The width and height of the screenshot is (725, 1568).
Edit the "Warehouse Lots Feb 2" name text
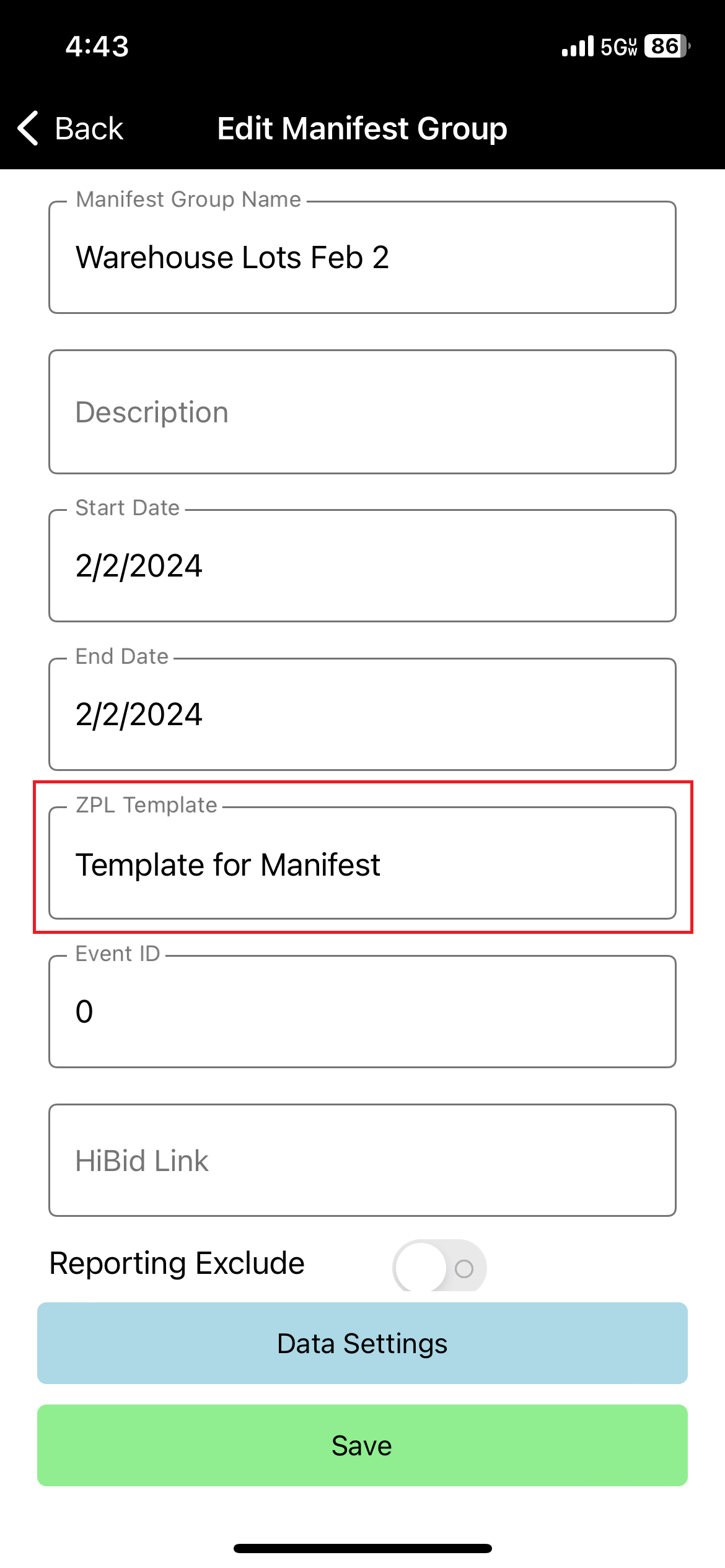[232, 258]
